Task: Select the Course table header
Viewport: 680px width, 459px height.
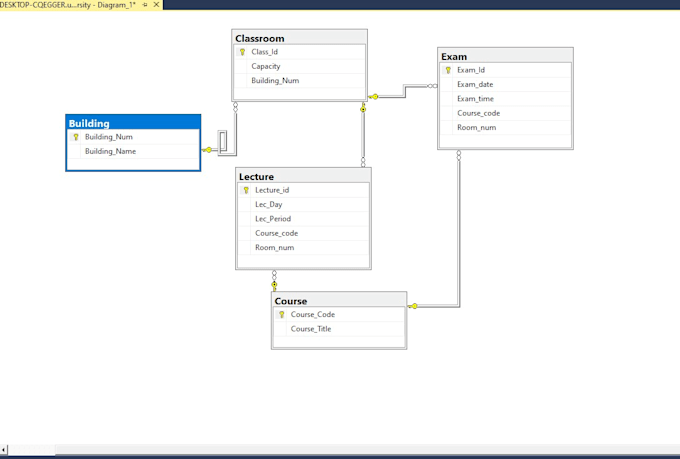Action: [338, 300]
